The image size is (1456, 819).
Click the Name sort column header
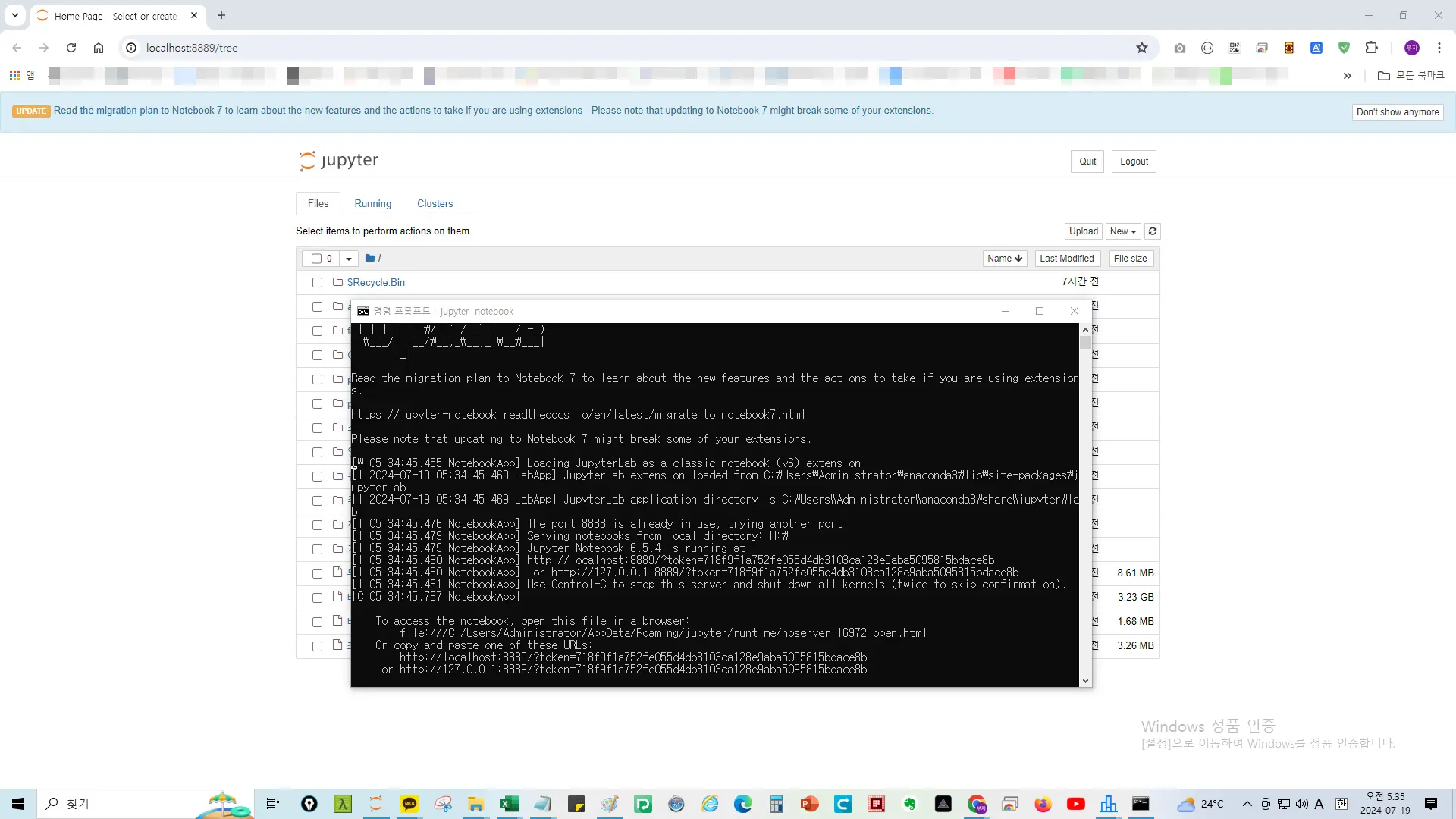[x=1004, y=258]
